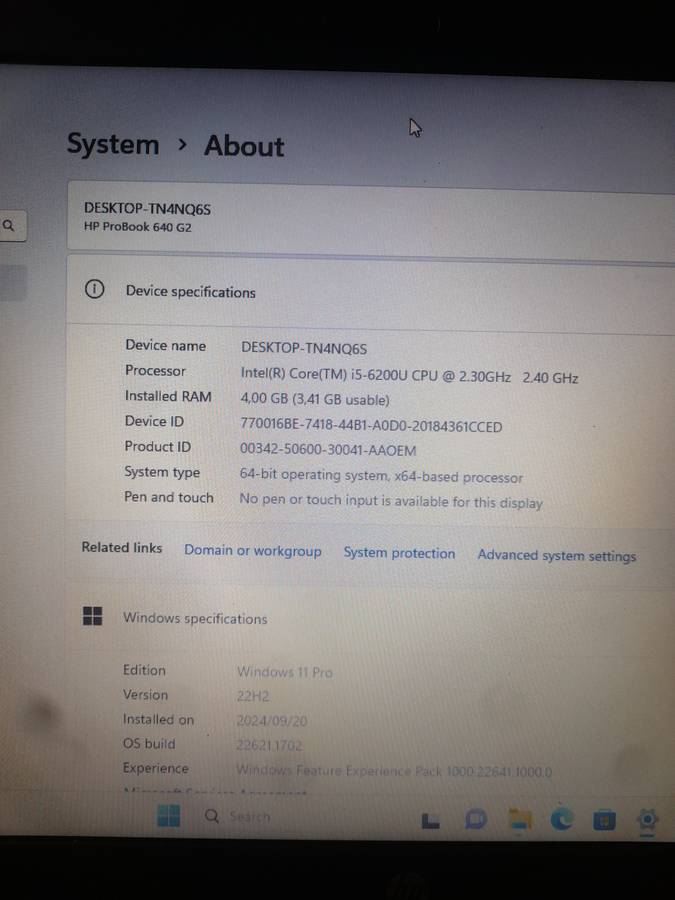Click the search magnifier in Settings sidebar
Viewport: 675px width, 900px height.
[x=10, y=227]
